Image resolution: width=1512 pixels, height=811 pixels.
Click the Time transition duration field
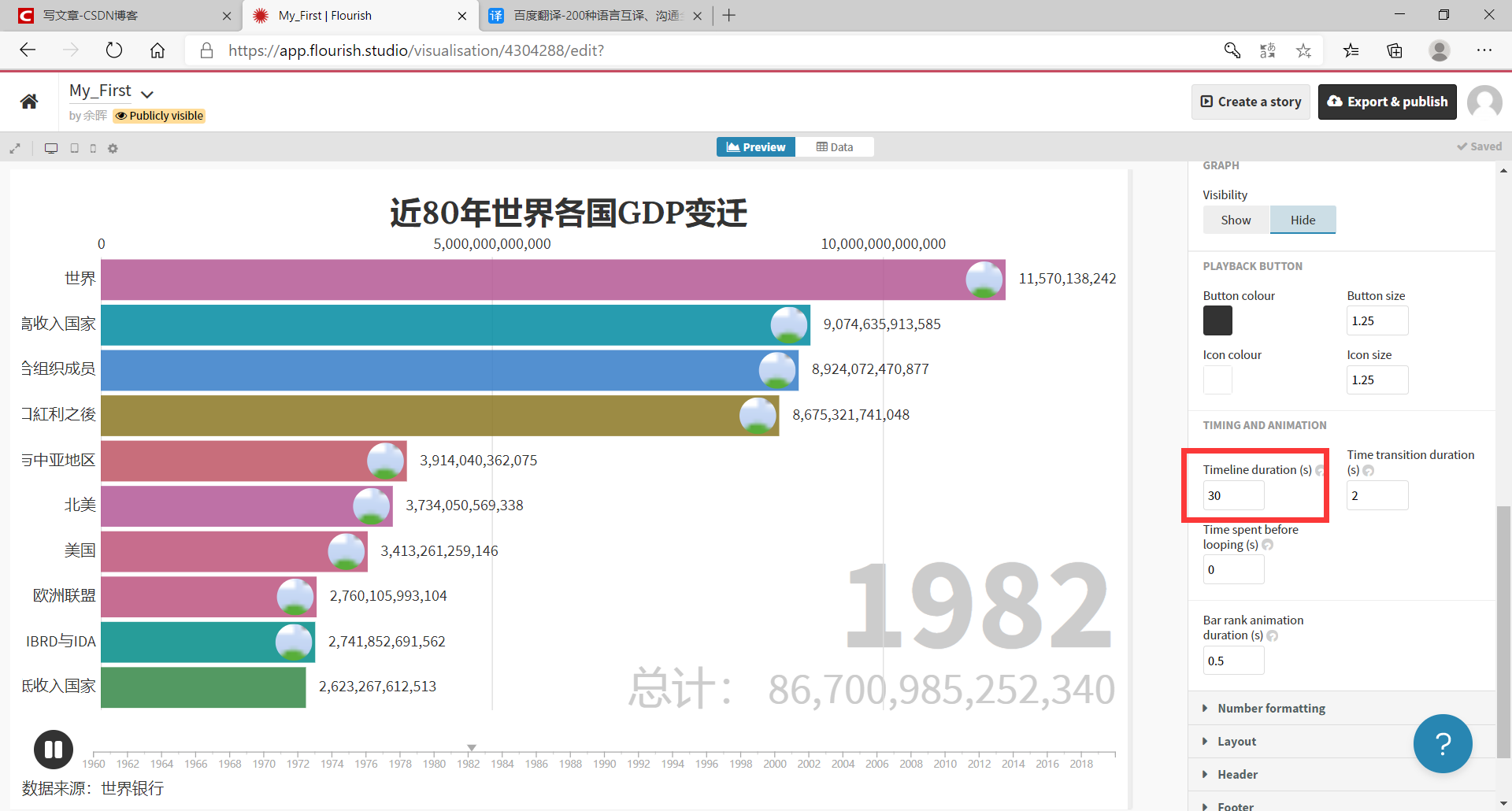pos(1377,495)
